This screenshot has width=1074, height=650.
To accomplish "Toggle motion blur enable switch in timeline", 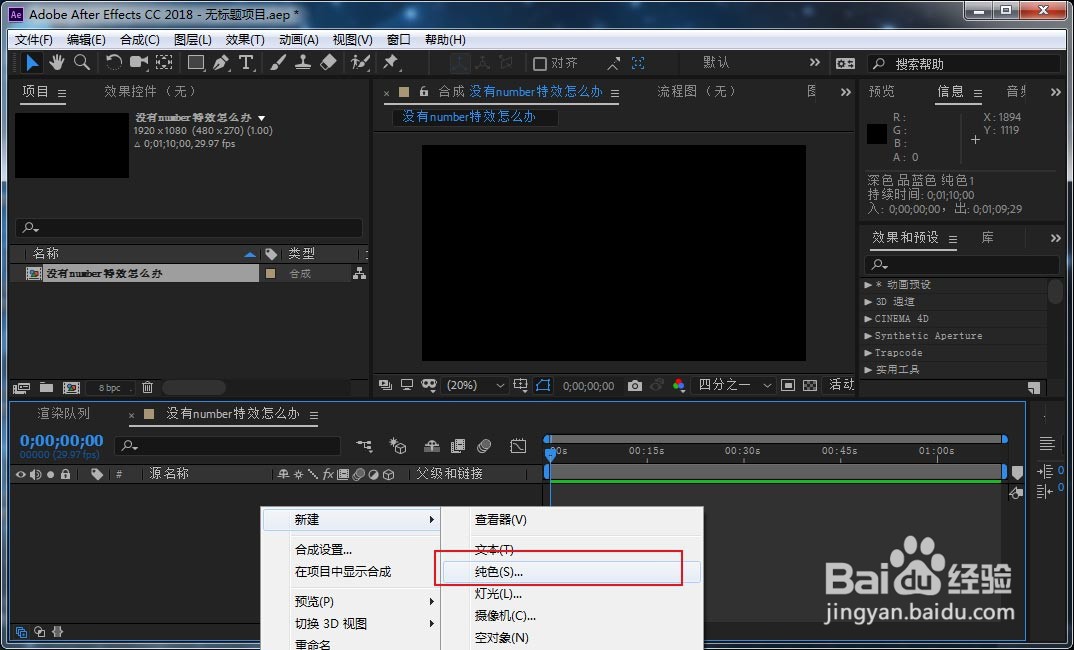I will point(484,447).
